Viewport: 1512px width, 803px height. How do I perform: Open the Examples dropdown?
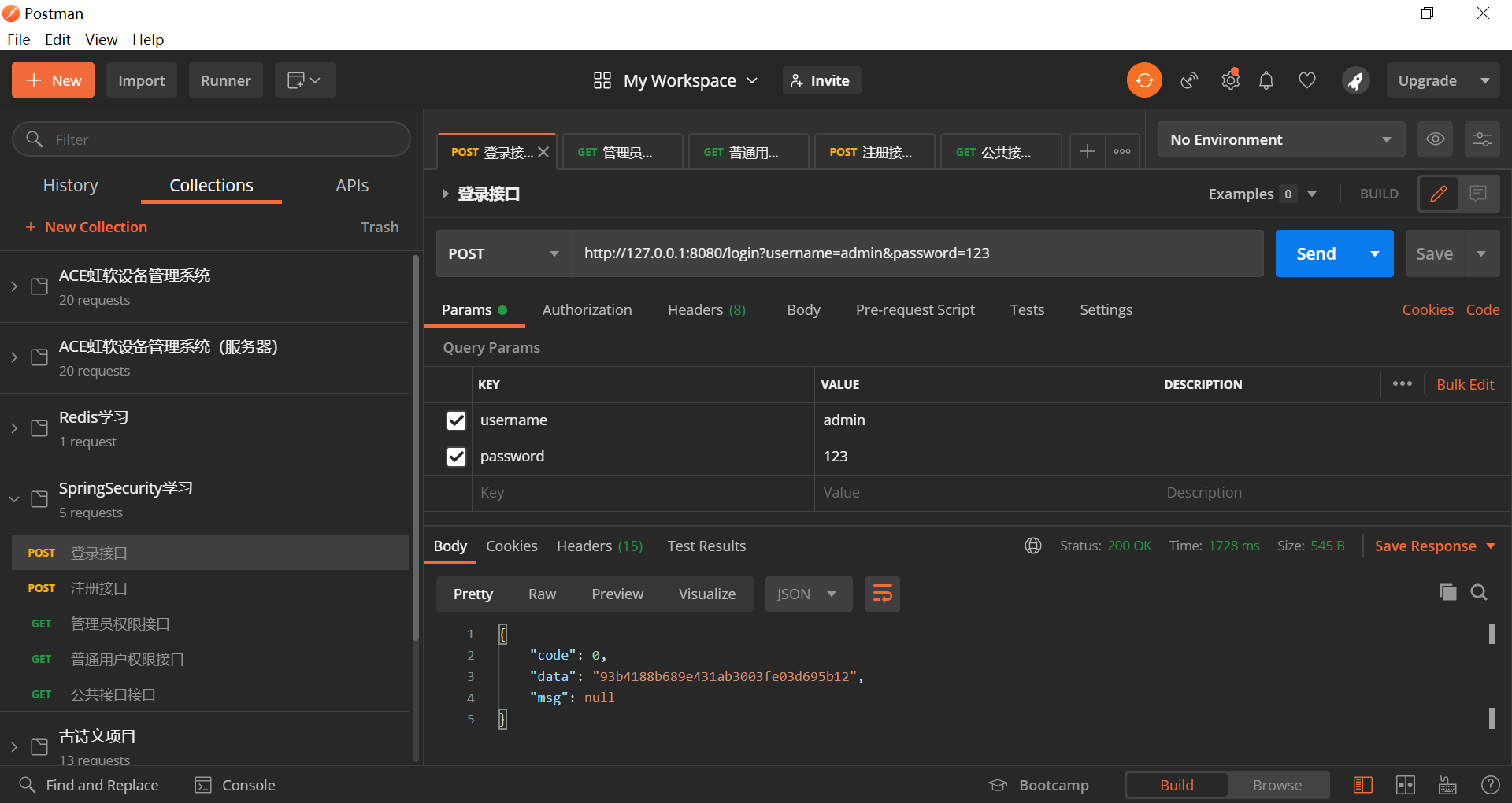tap(1262, 194)
